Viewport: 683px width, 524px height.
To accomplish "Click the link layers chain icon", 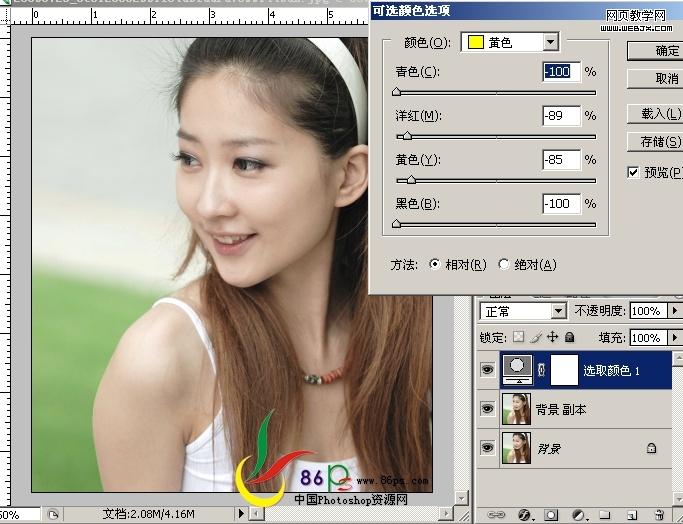I will click(495, 514).
